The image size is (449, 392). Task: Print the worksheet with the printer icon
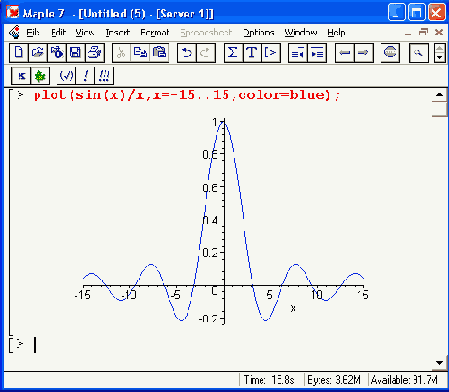95,53
